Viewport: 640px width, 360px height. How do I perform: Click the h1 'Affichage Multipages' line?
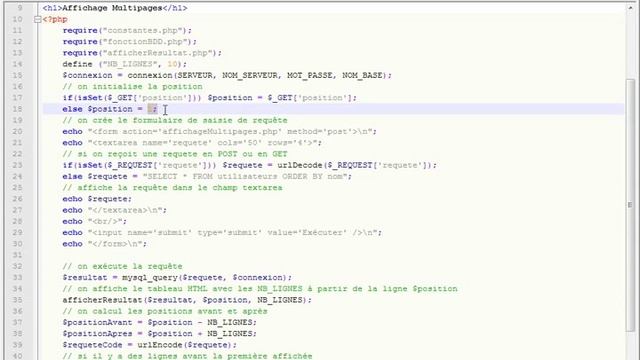[115, 8]
